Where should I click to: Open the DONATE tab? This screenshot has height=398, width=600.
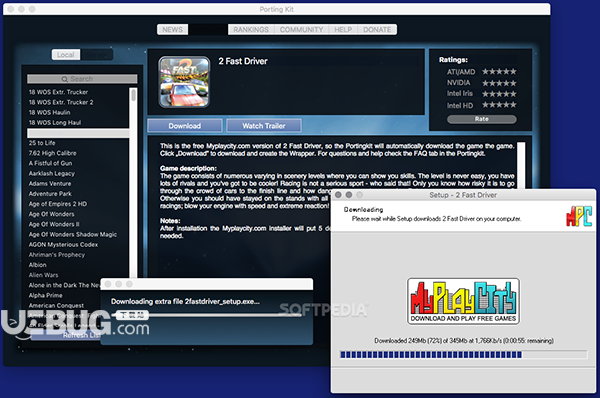(377, 29)
